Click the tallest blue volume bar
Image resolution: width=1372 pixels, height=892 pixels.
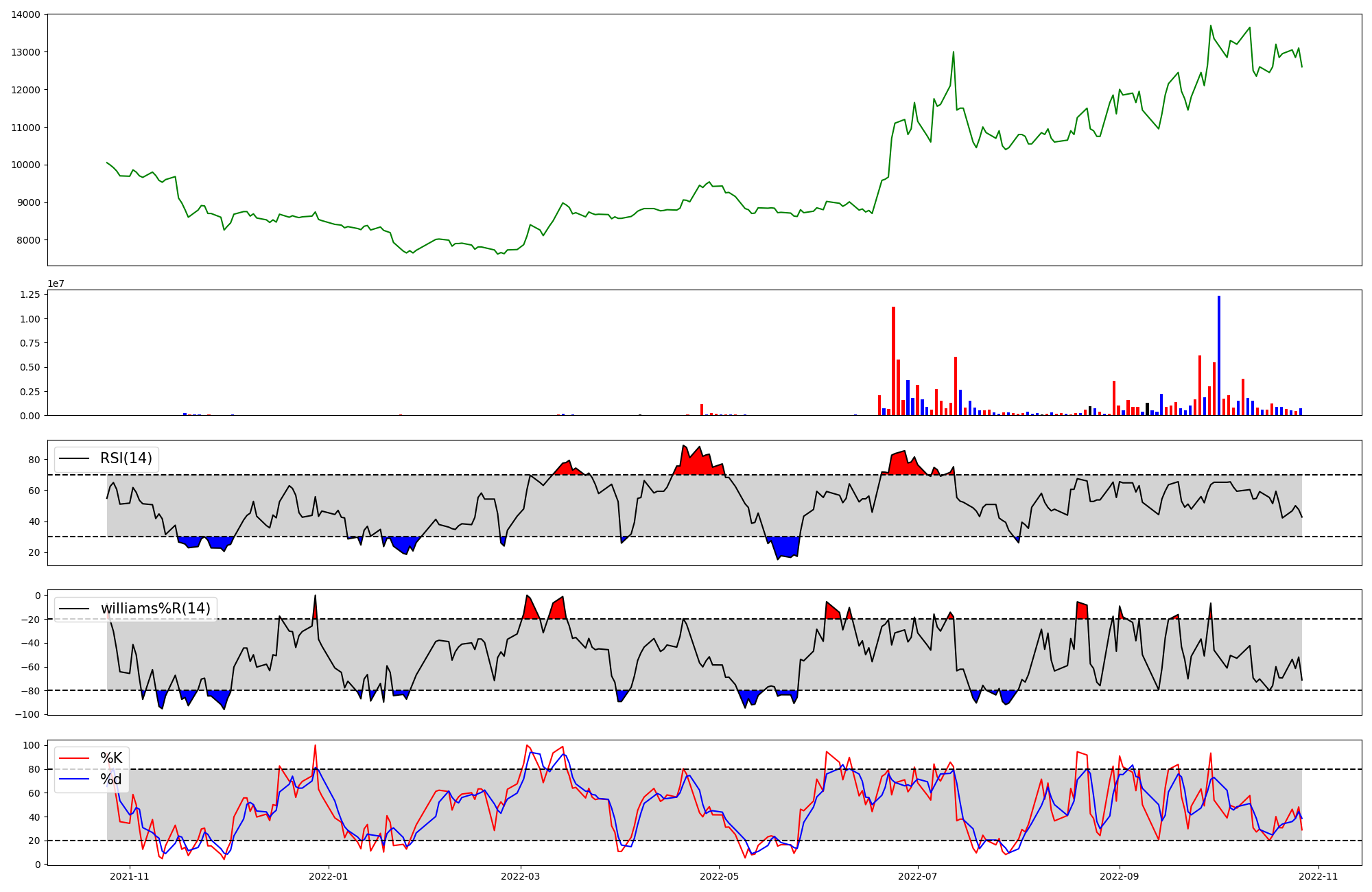(1219, 357)
